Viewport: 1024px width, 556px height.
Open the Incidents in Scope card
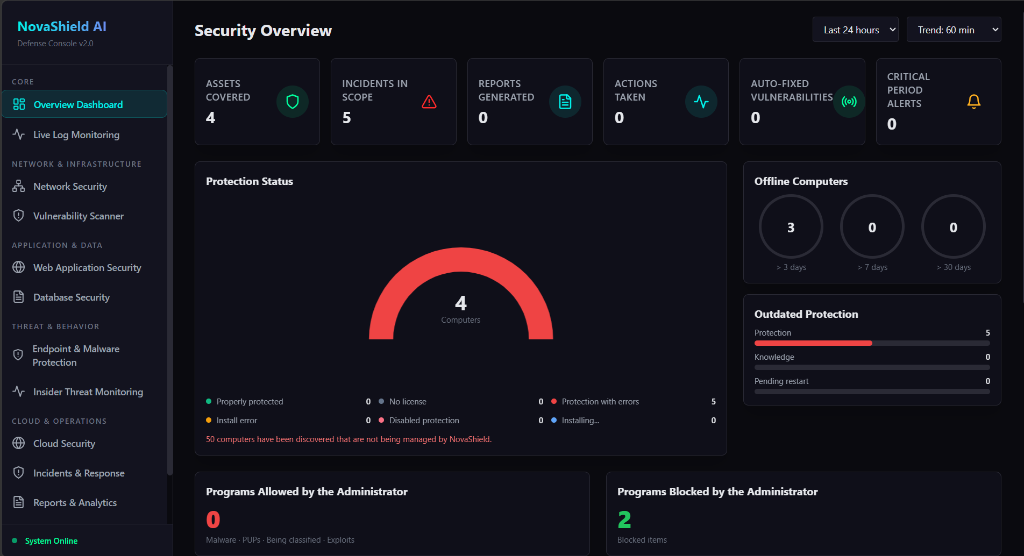point(394,101)
